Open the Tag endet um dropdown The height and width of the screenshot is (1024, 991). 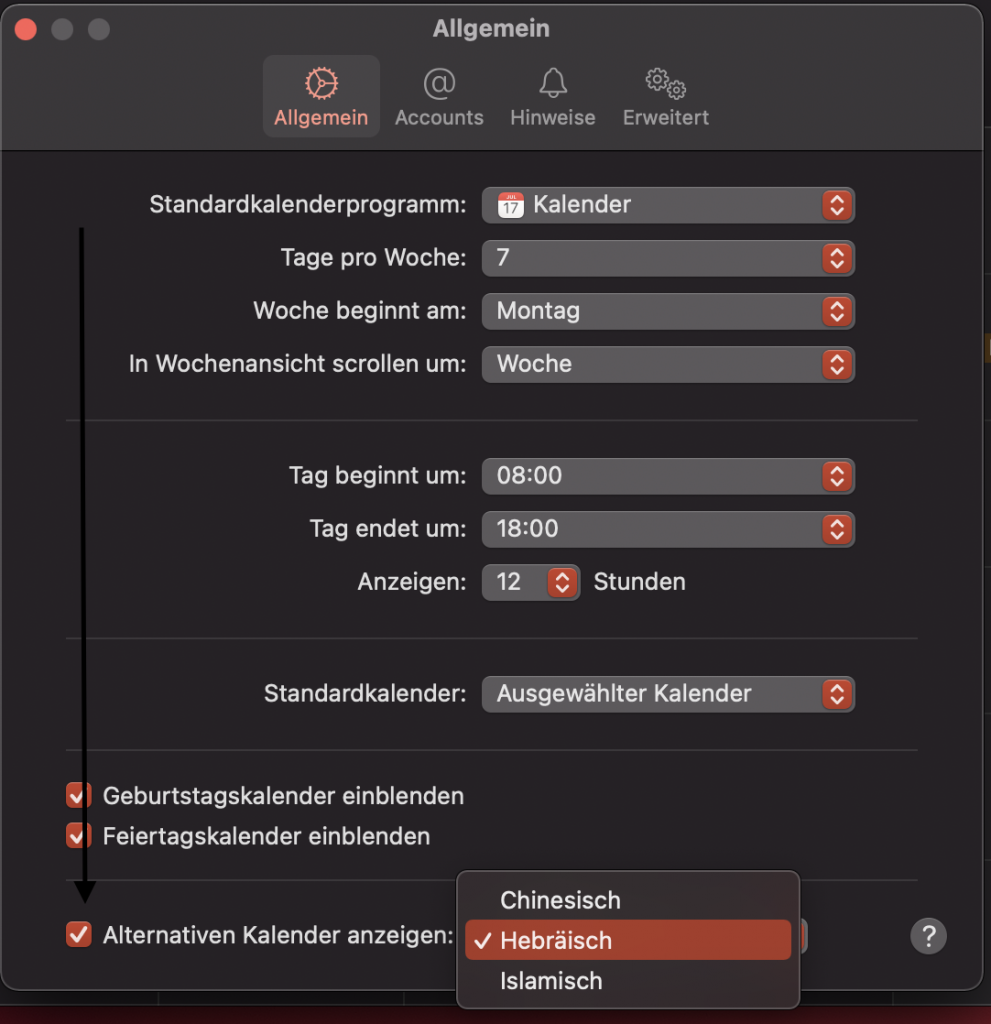pos(668,529)
